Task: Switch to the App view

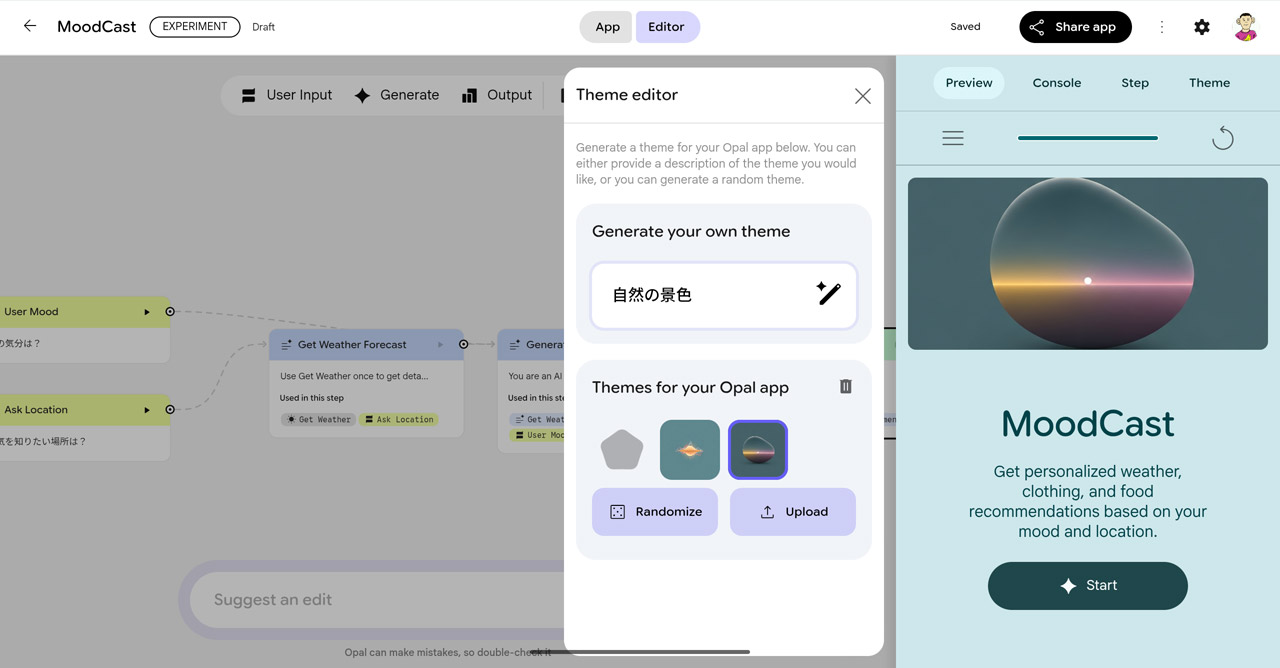Action: pos(605,27)
